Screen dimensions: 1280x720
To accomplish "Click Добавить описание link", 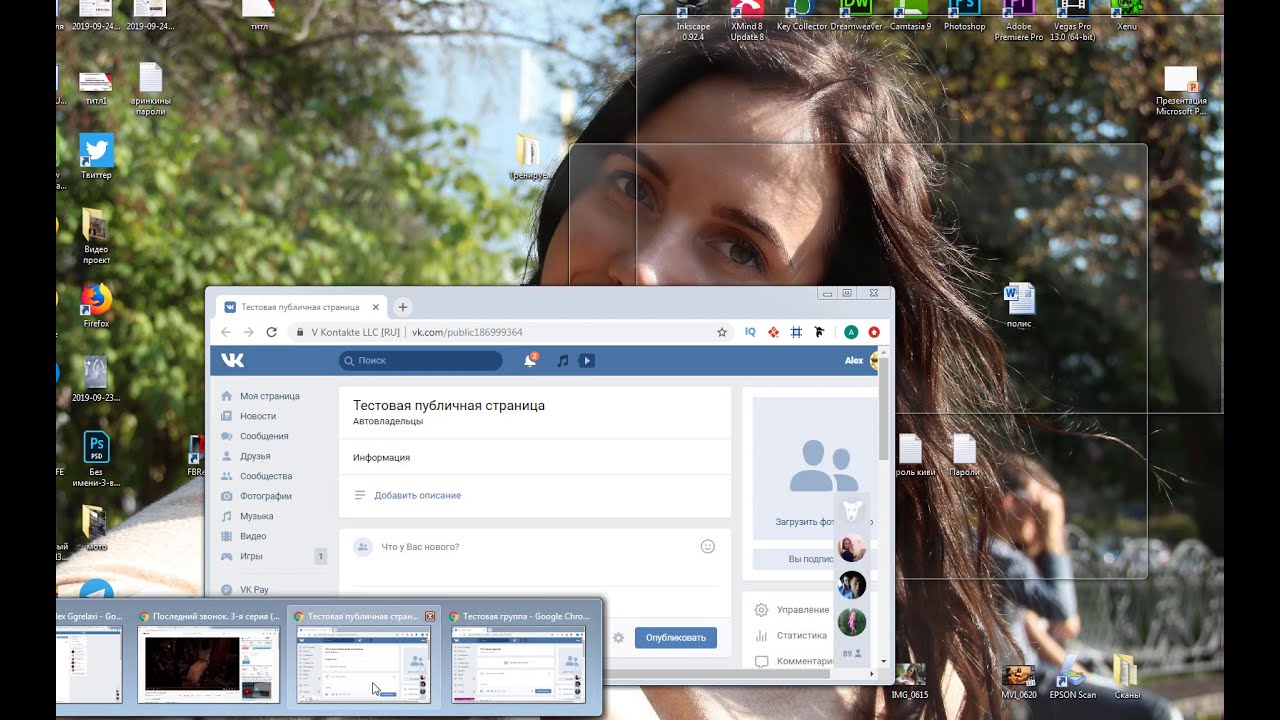I will tap(417, 495).
